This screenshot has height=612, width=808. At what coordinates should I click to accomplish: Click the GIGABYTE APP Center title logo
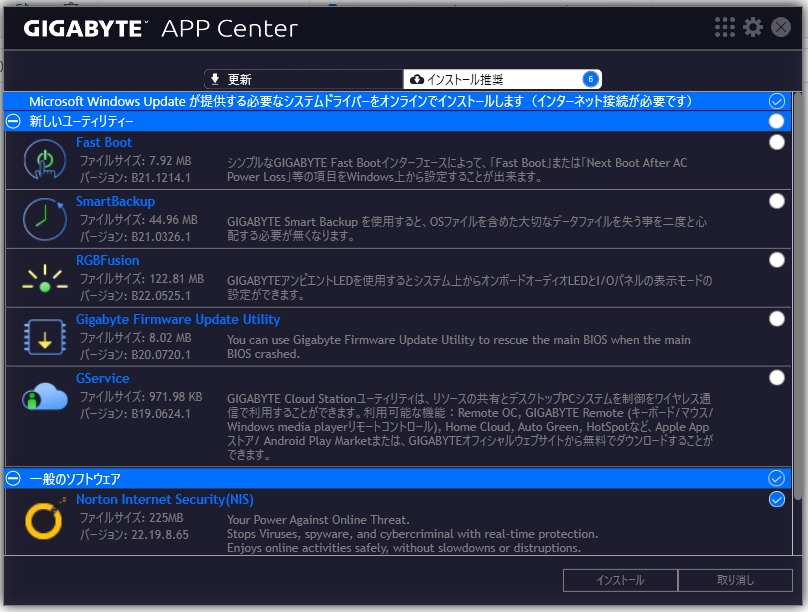click(160, 28)
